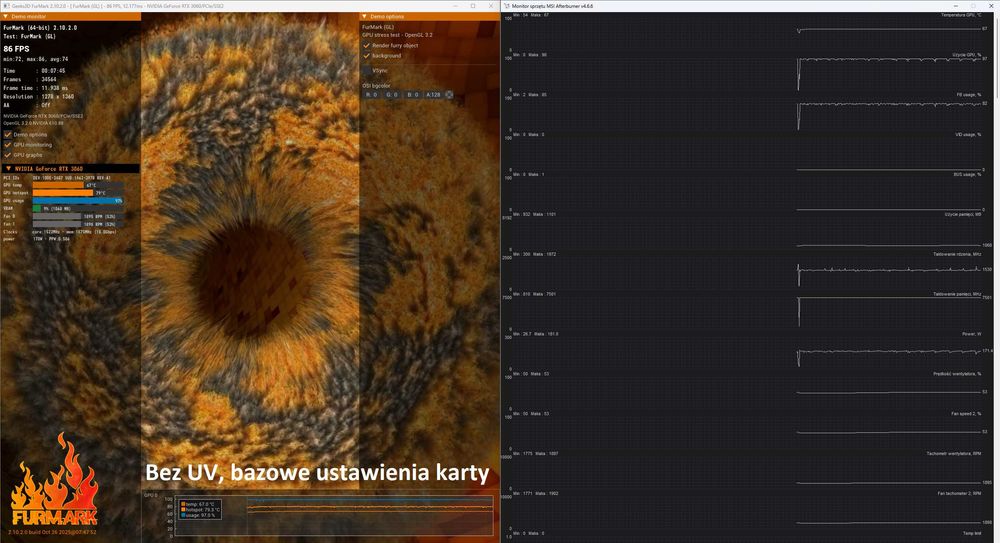
Task: Click the min, max, avg FPS line
Action: coord(36,59)
